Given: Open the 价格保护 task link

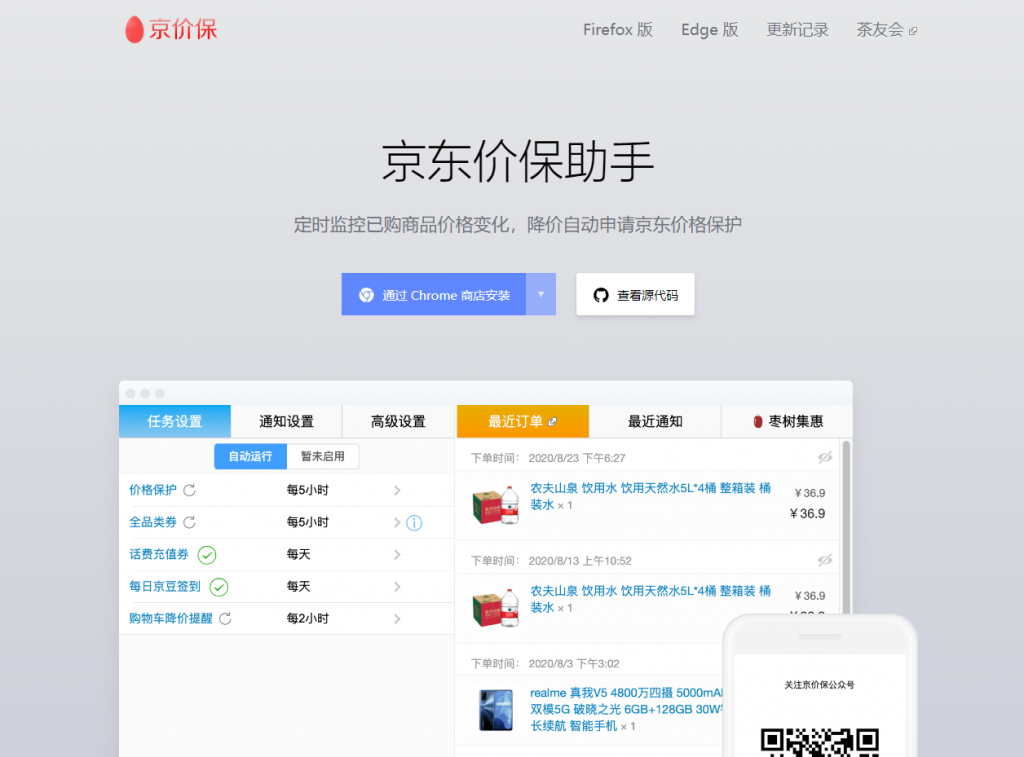Looking at the screenshot, I should point(153,490).
